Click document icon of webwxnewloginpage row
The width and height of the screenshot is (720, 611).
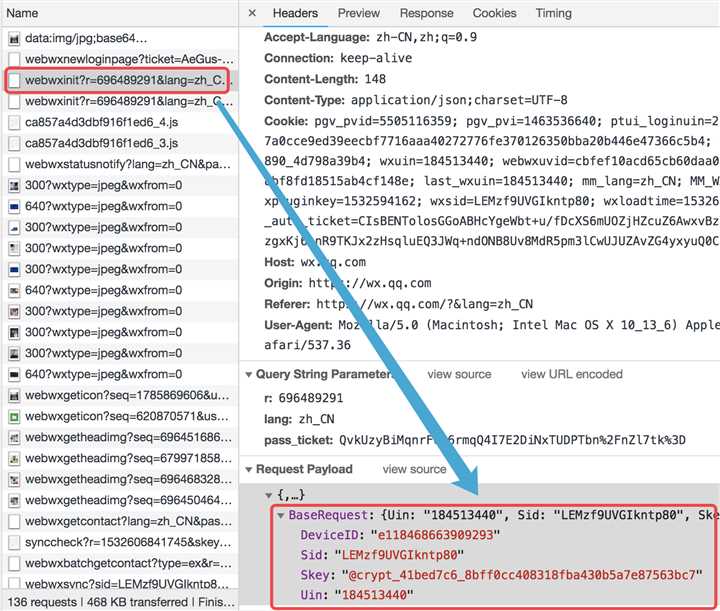click(x=14, y=60)
